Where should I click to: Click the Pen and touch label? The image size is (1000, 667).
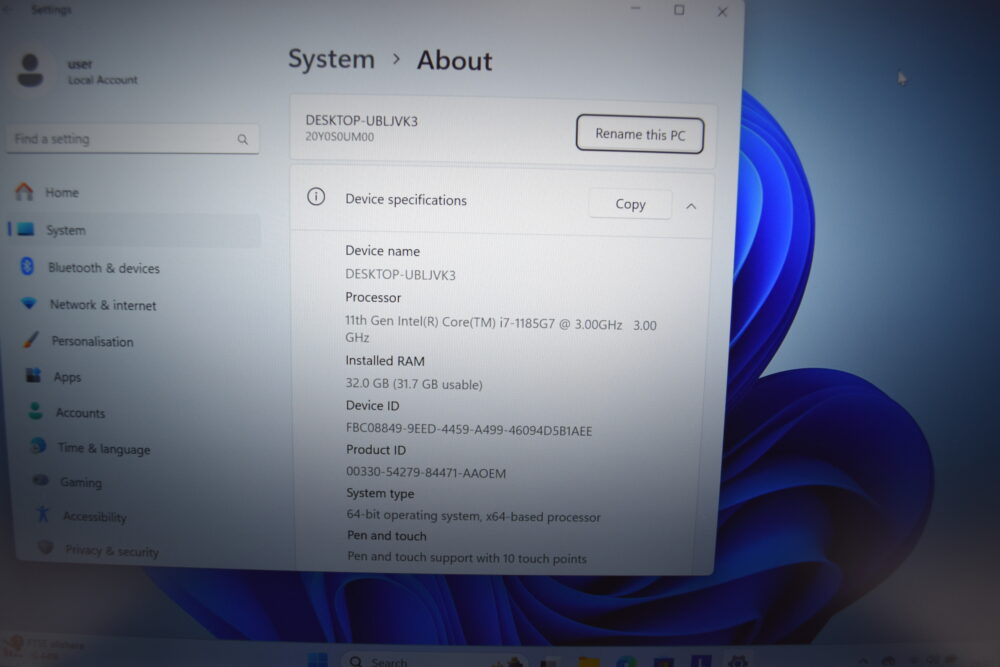click(386, 536)
